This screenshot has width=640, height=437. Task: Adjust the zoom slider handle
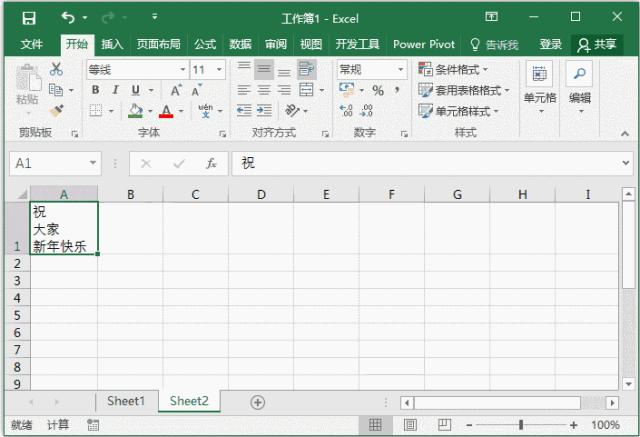click(521, 425)
